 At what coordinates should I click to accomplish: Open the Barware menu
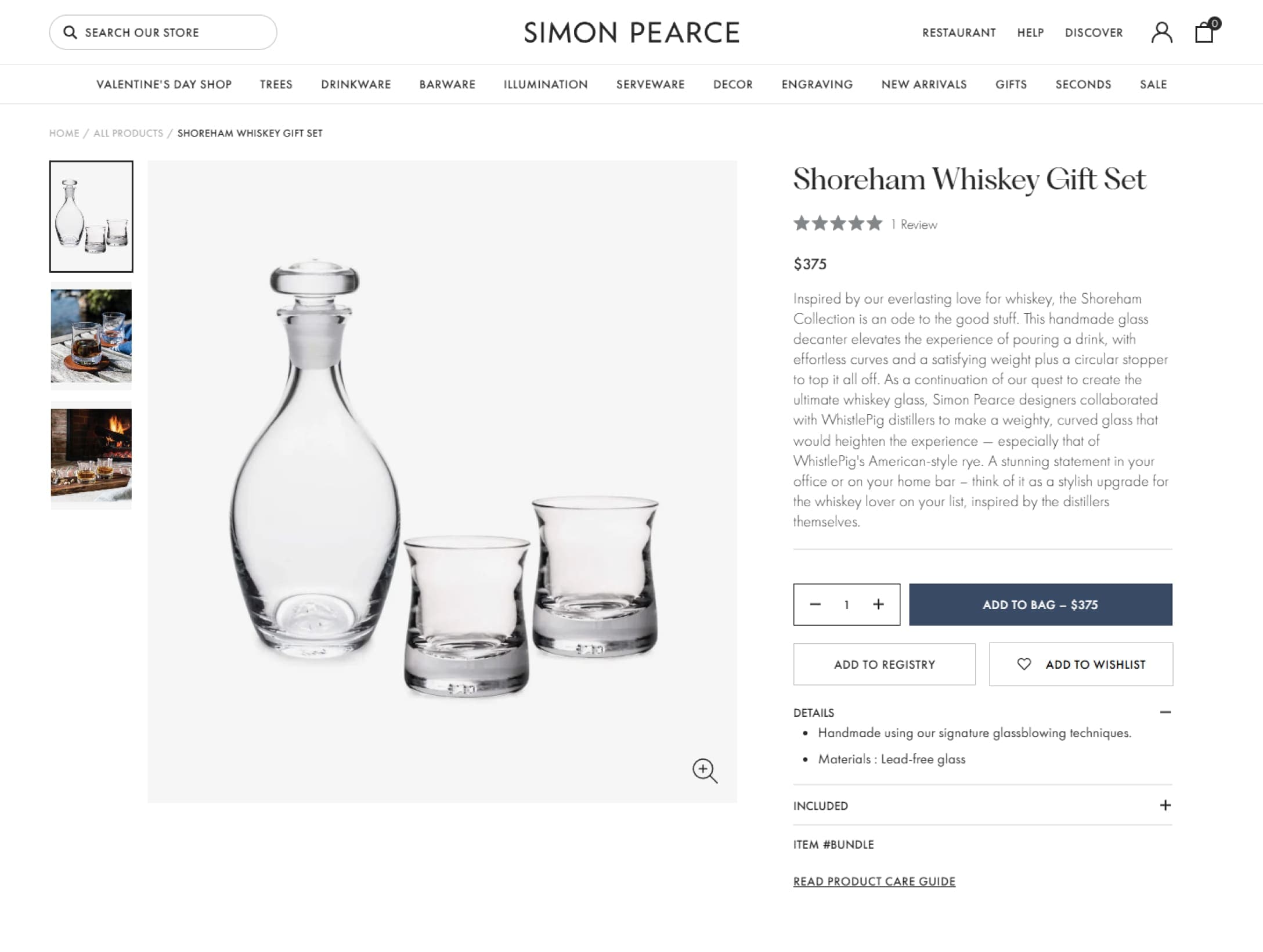[x=447, y=84]
